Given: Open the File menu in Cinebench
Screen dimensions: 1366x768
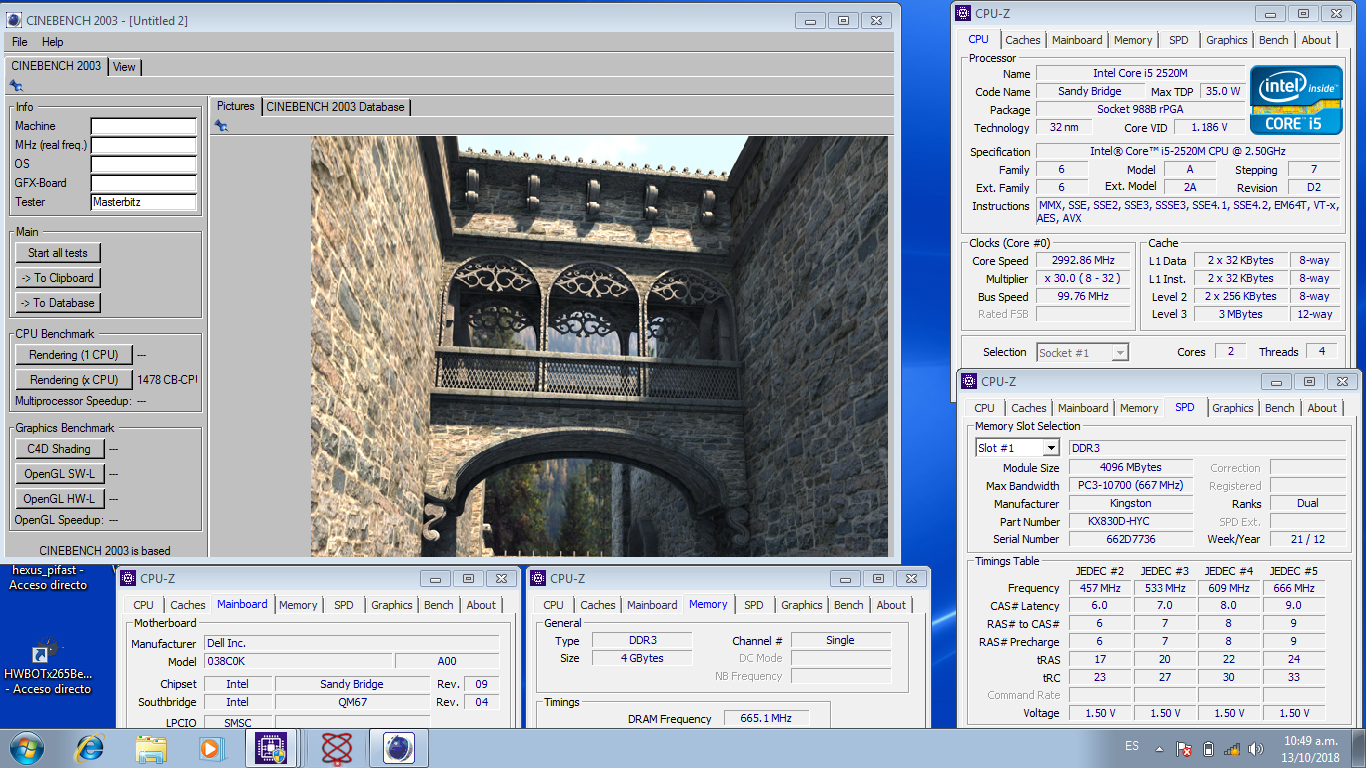Looking at the screenshot, I should (x=20, y=42).
